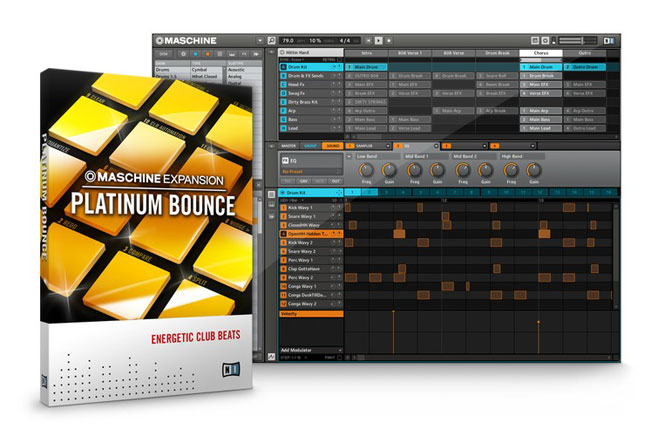Image resolution: width=665 pixels, height=443 pixels.
Task: Open the EQ module slot dropdown
Action: (436, 146)
